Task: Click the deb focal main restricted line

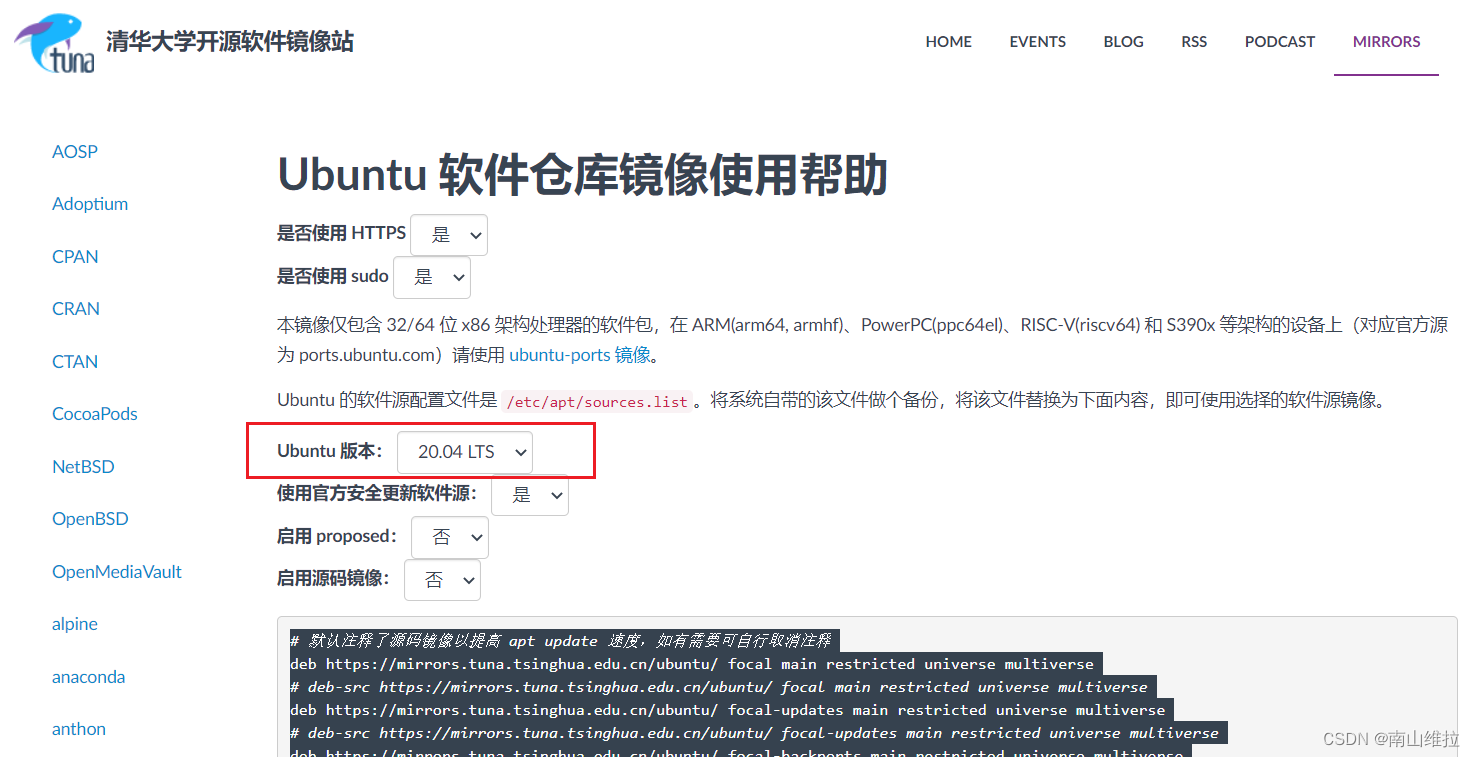Action: click(693, 664)
